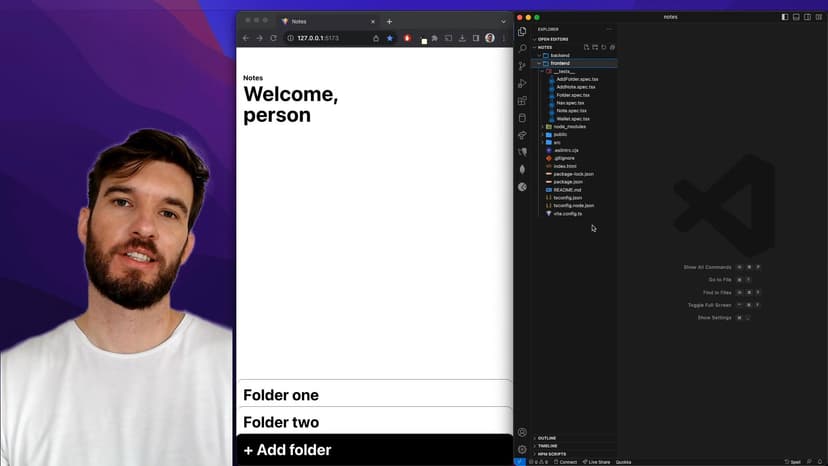828x466 pixels.
Task: Open the Accounts icon in activity bar
Action: pyautogui.click(x=522, y=432)
